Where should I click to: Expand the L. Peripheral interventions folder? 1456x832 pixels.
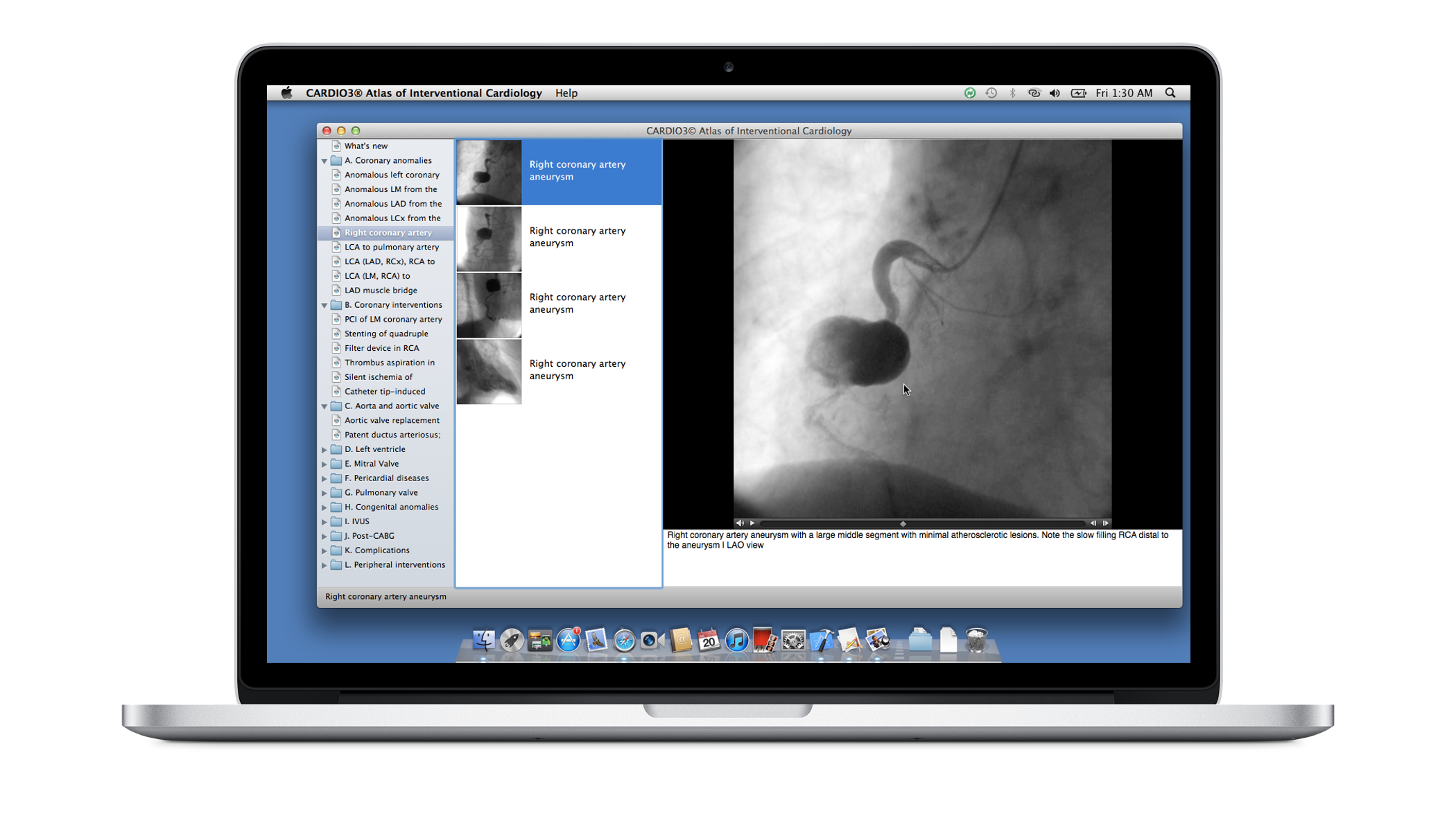324,565
